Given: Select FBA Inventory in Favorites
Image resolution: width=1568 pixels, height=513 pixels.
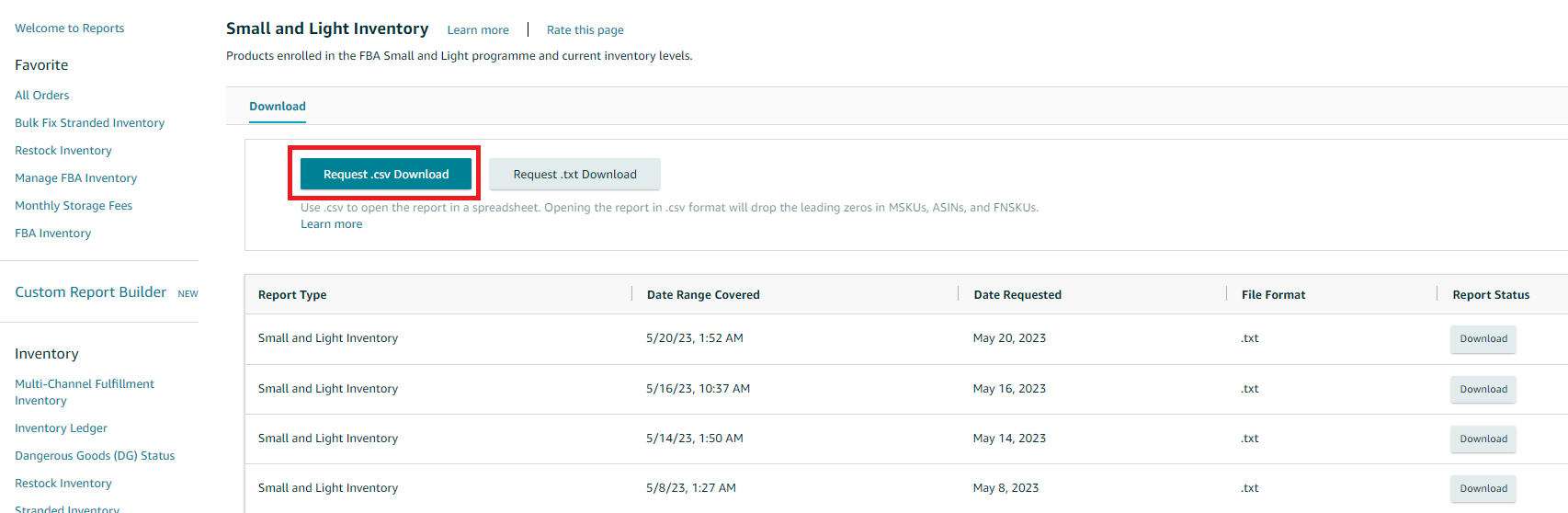Looking at the screenshot, I should [x=53, y=234].
